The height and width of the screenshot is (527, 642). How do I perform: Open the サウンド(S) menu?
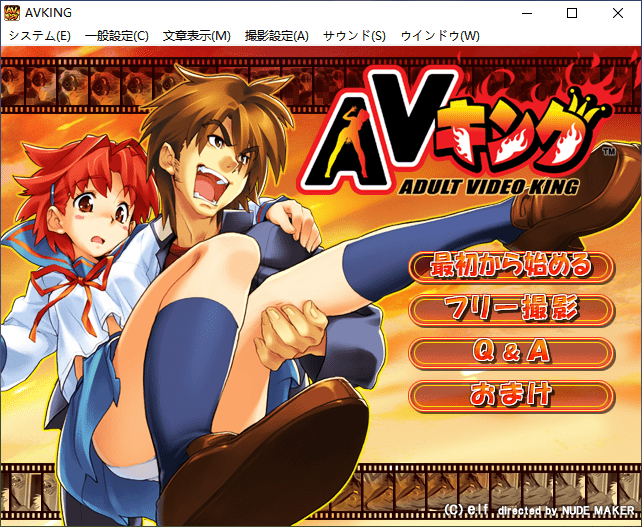(x=354, y=36)
